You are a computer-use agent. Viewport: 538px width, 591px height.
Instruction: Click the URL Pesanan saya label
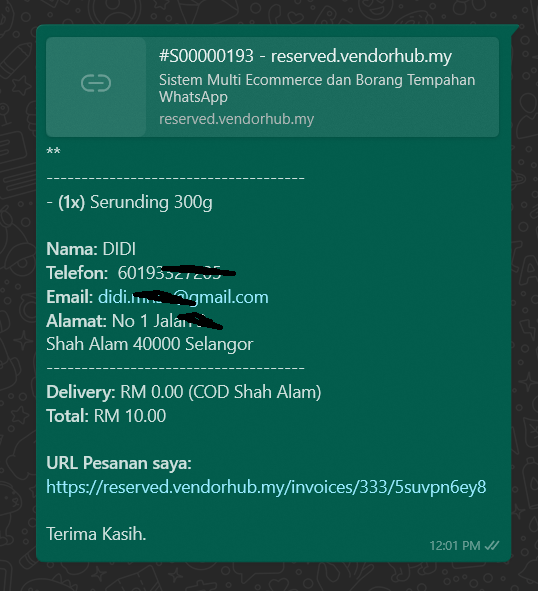[119, 463]
